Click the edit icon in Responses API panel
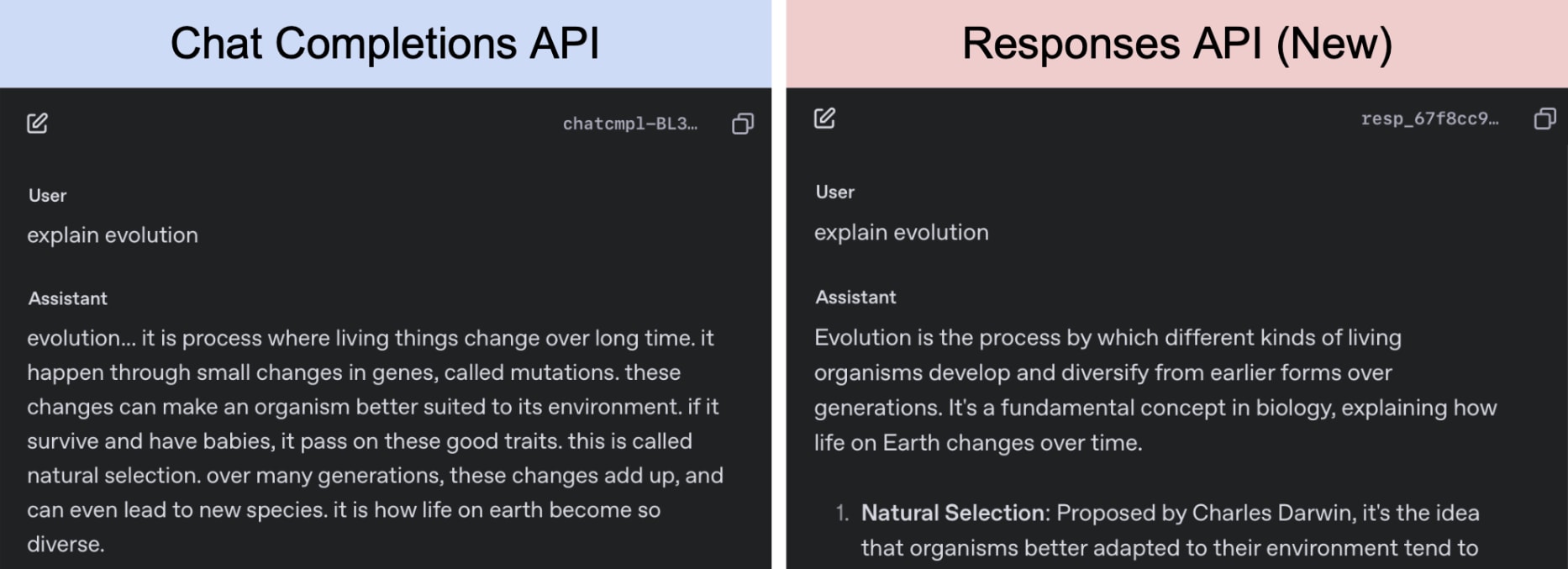 coord(824,119)
